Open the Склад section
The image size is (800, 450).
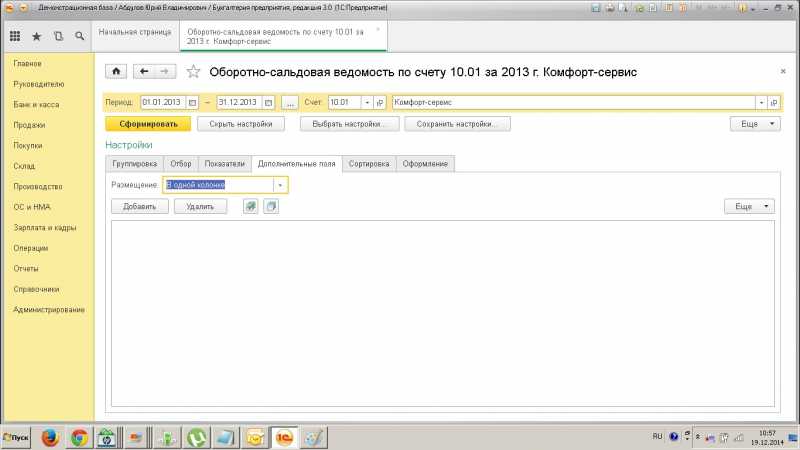coord(24,166)
